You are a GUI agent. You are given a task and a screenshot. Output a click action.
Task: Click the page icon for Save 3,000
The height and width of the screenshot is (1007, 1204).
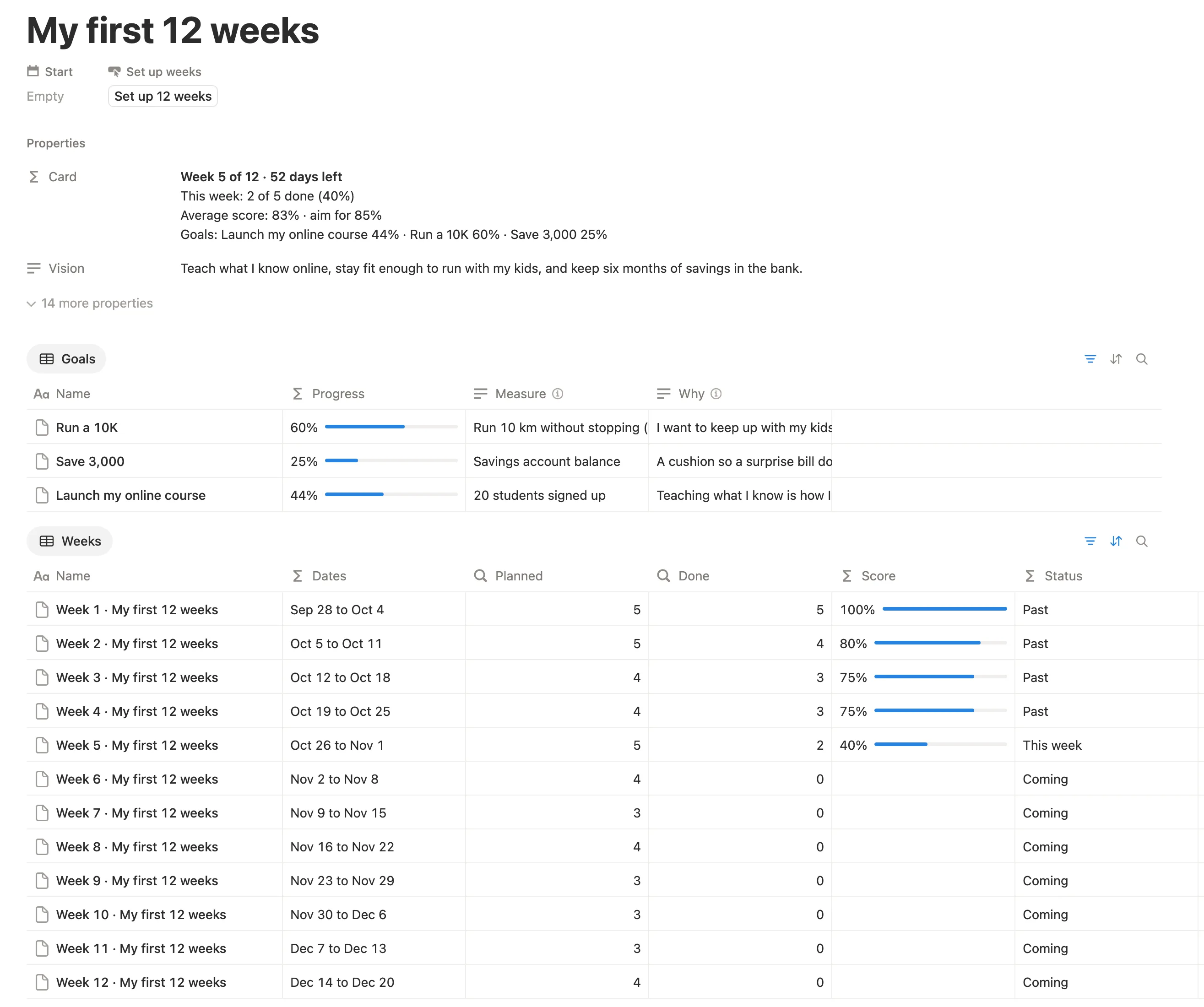tap(42, 461)
